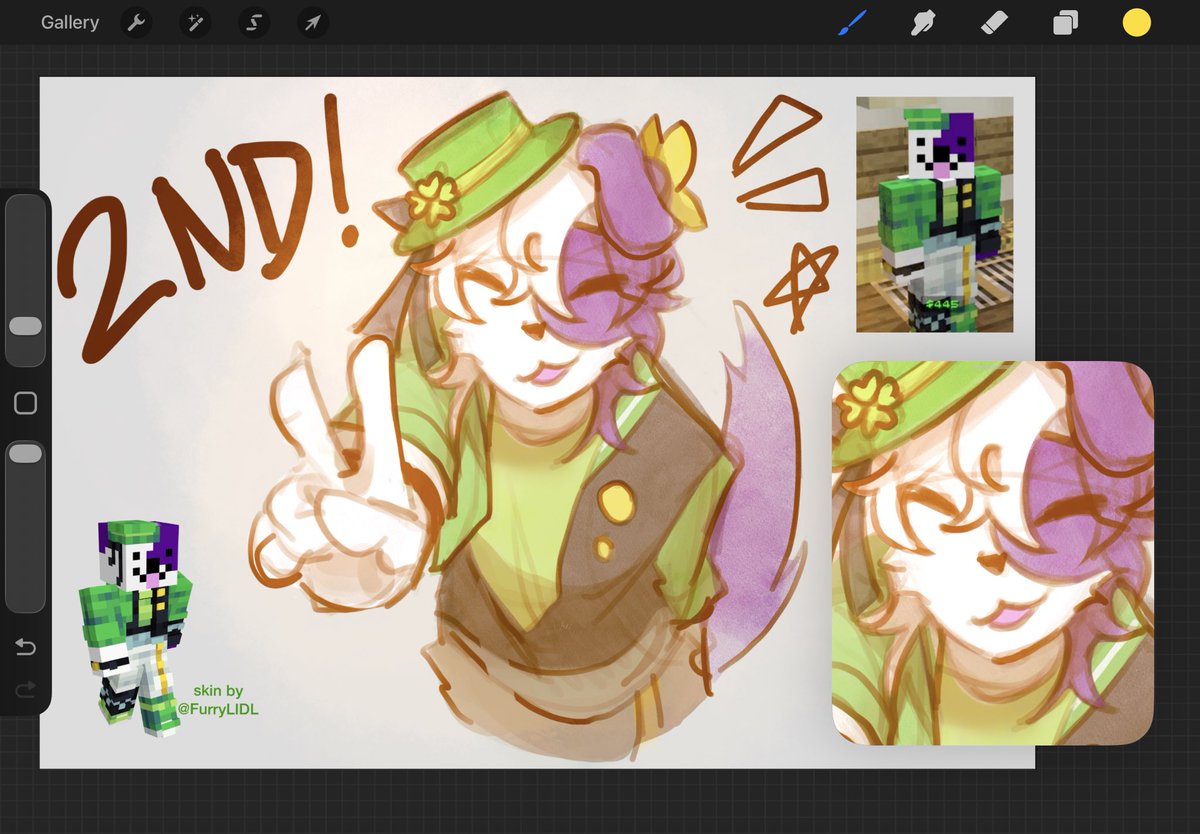
Task: Activate the Transform arrow tool
Action: point(313,23)
